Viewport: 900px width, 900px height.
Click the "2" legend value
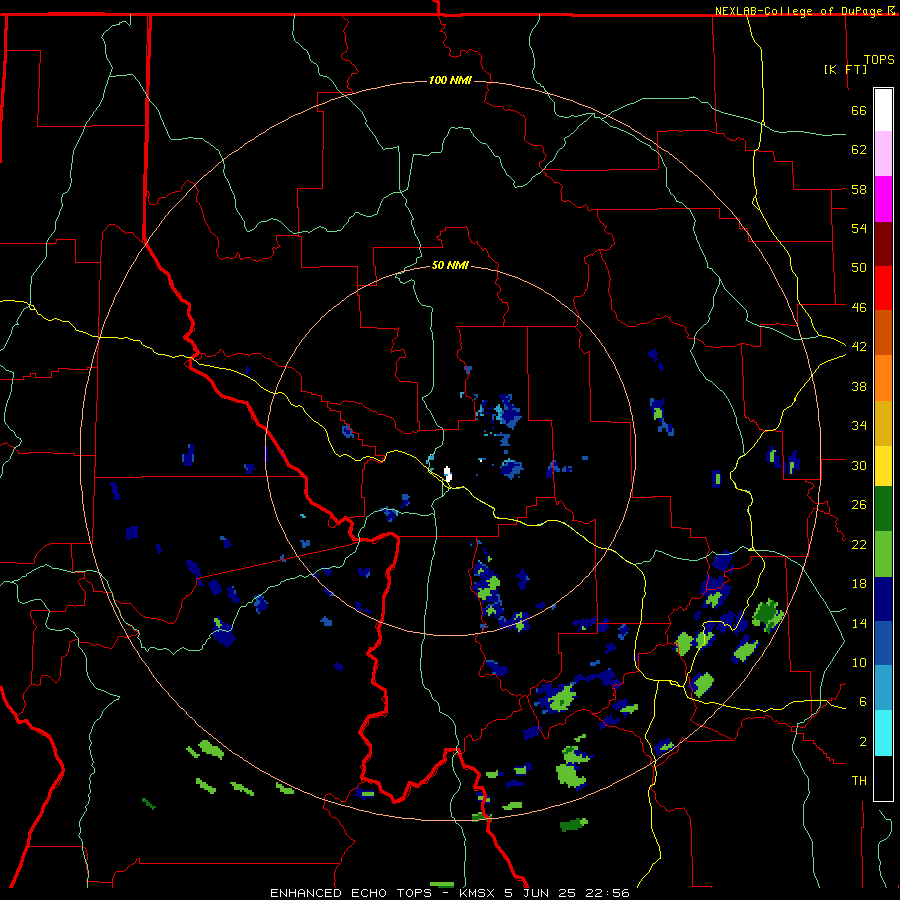tap(863, 742)
